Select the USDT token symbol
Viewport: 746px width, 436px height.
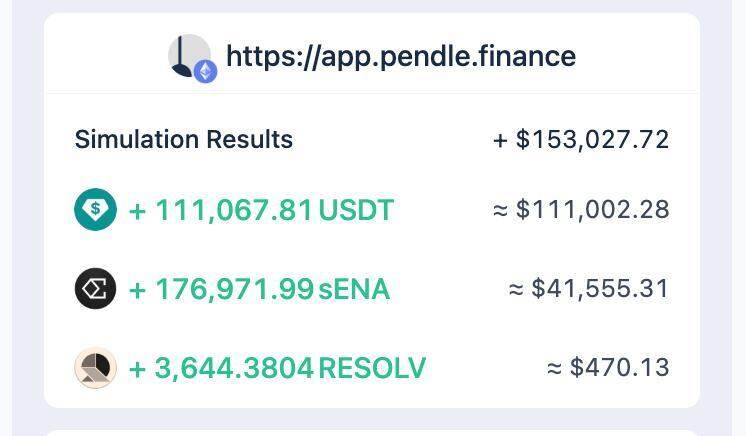(x=356, y=210)
